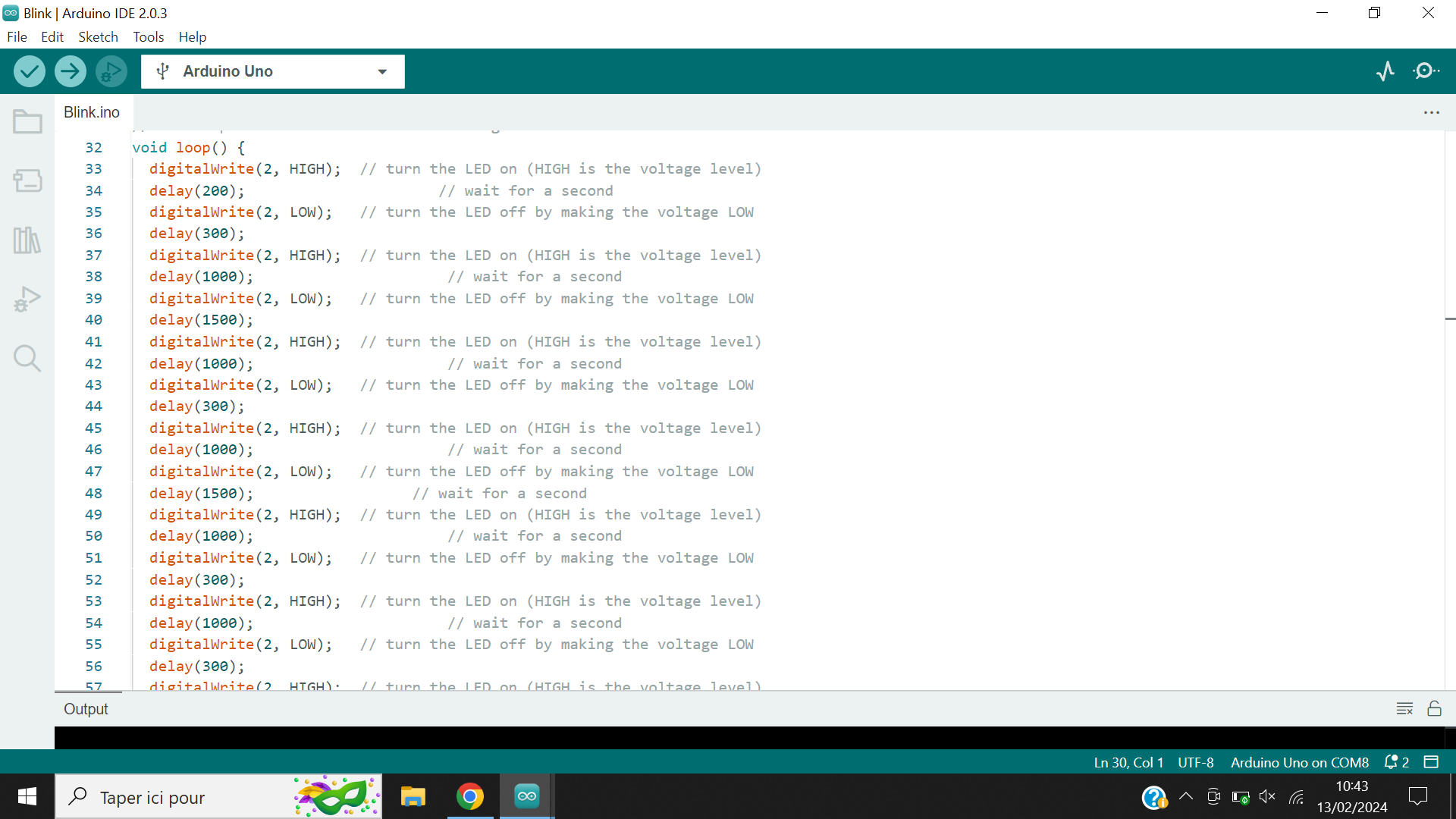This screenshot has height=819, width=1456.
Task: Open File Explorer from taskbar
Action: coord(413,796)
